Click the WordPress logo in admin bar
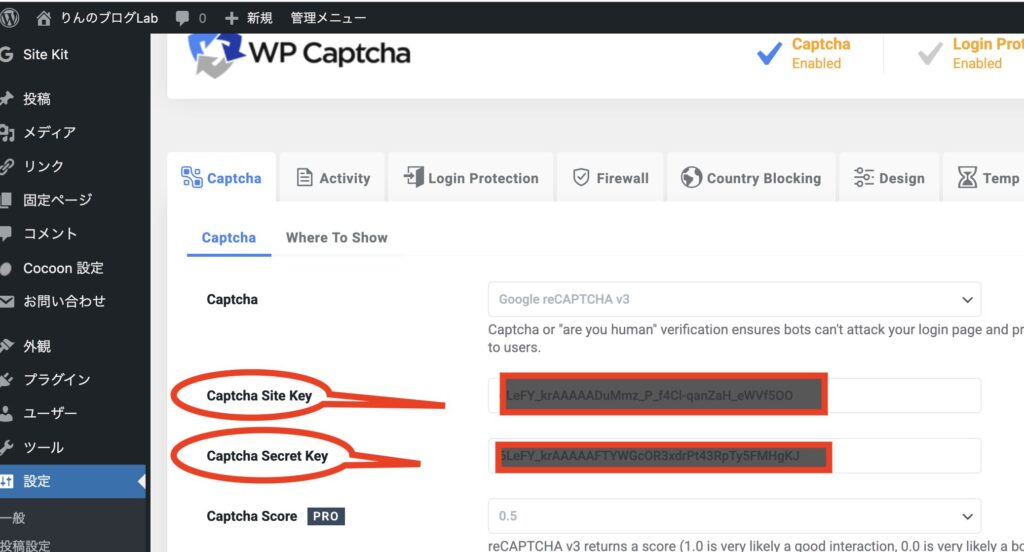Image resolution: width=1024 pixels, height=552 pixels. tap(10, 17)
